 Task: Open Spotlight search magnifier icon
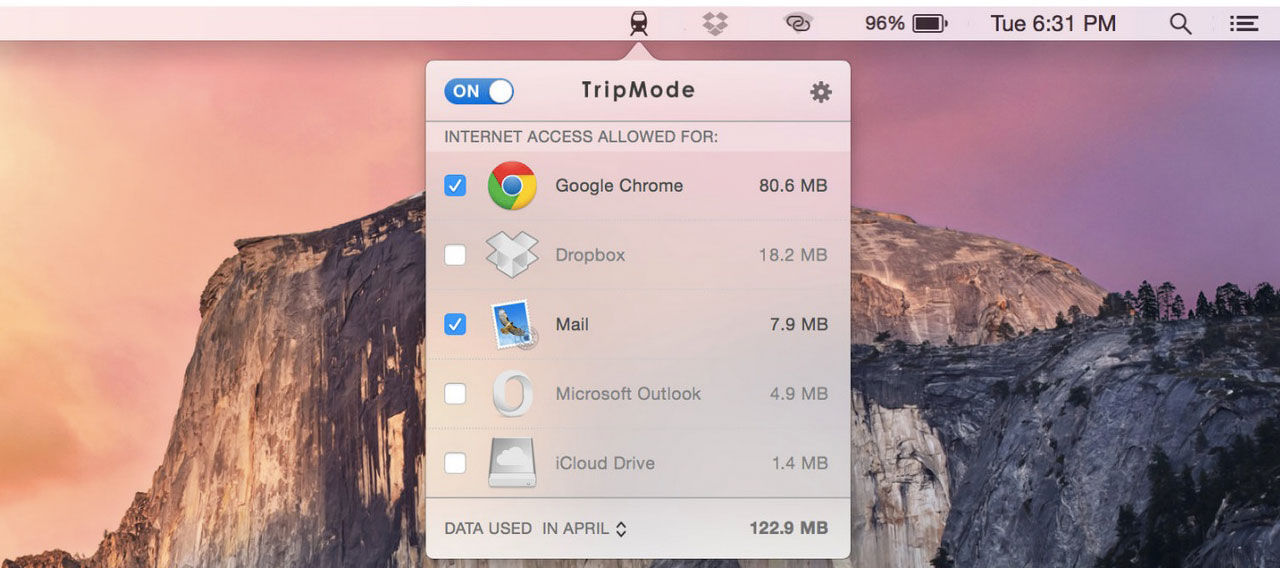tap(1180, 24)
